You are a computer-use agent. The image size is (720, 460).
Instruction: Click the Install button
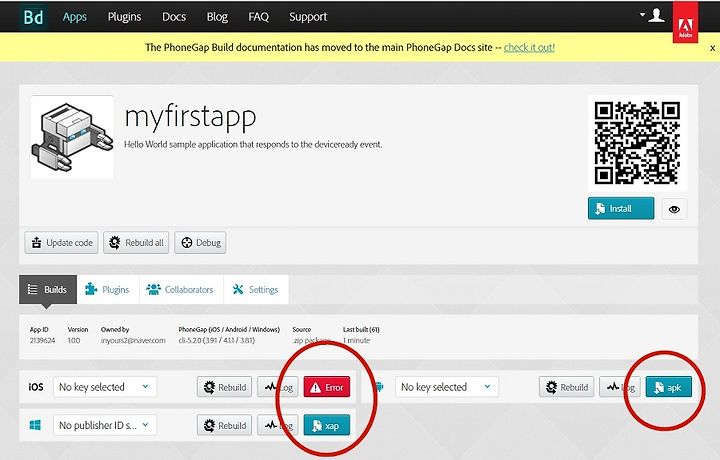(x=621, y=208)
